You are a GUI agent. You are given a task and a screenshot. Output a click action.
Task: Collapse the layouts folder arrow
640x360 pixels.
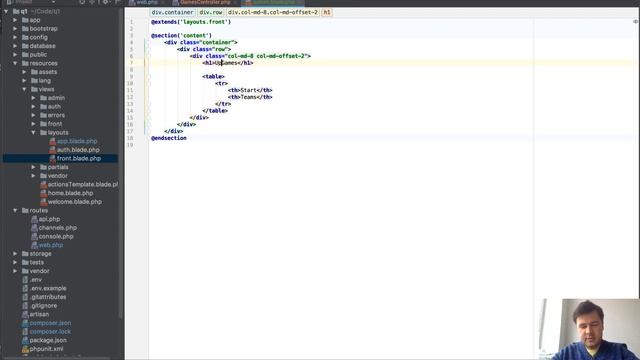point(33,133)
